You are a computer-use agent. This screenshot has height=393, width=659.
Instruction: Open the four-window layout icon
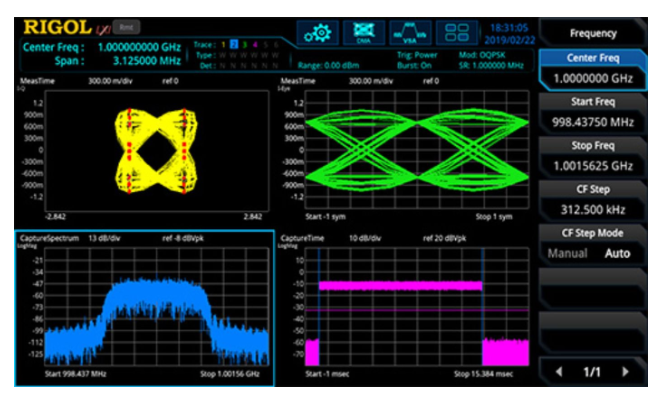coord(456,33)
